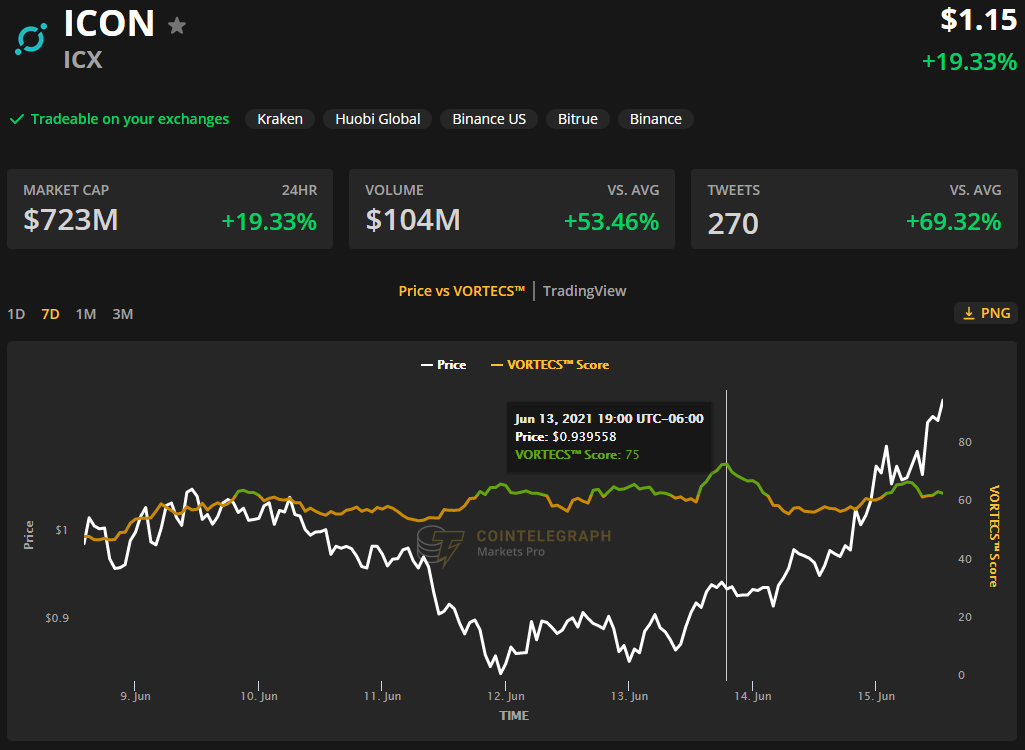
Task: Switch to the TradingView tab
Action: (x=584, y=291)
